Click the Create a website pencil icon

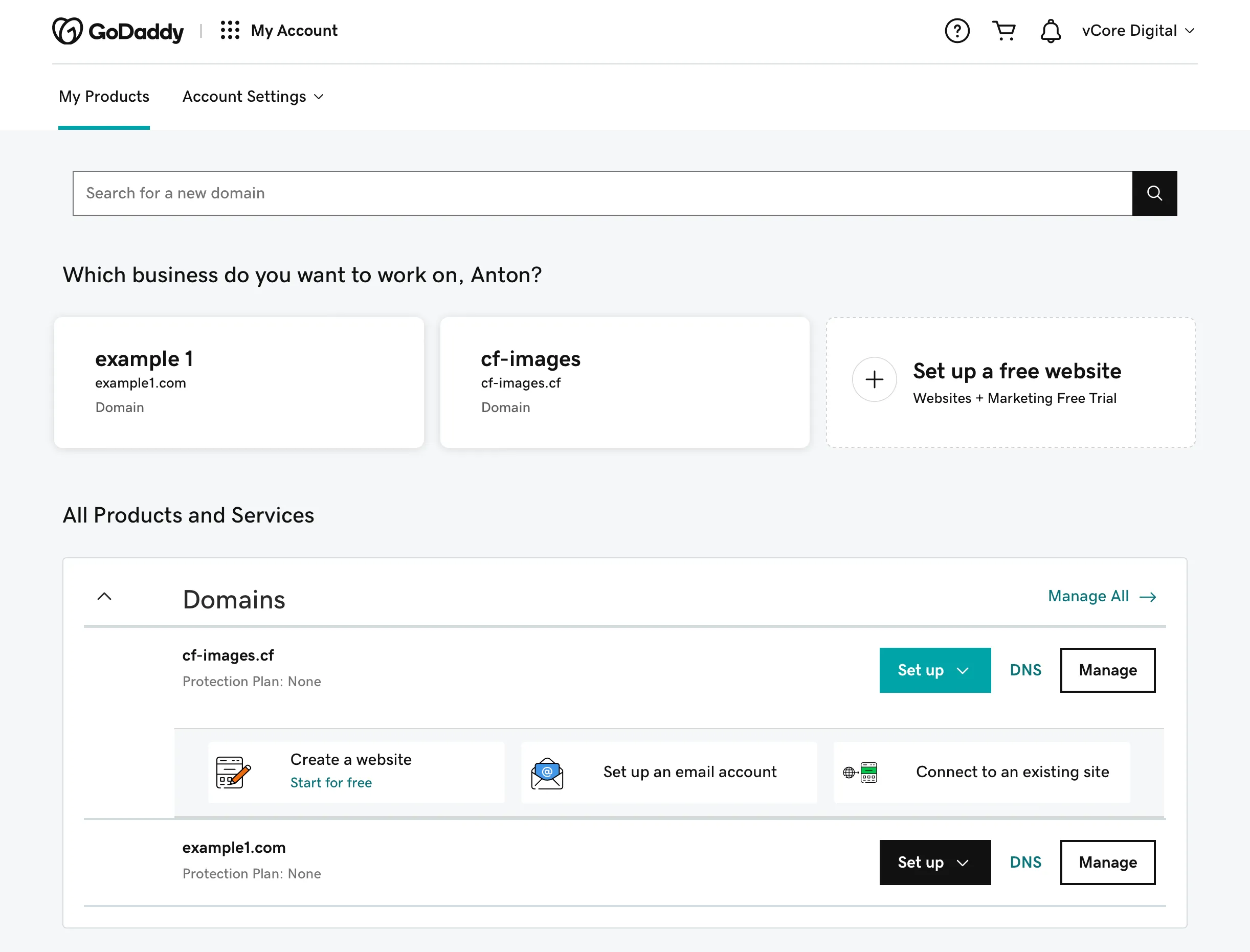click(233, 773)
